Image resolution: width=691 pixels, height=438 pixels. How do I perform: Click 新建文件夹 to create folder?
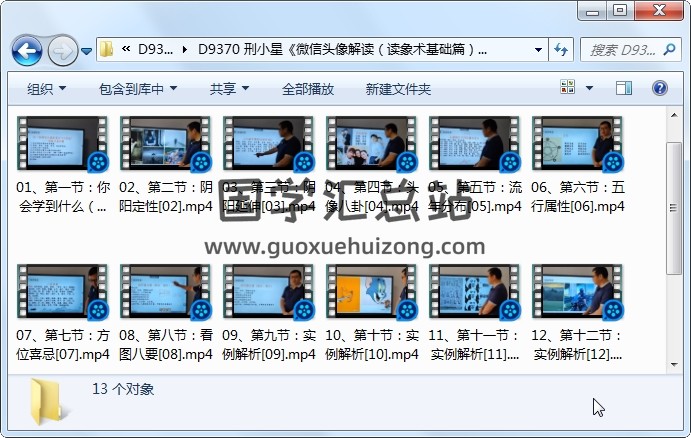tap(398, 89)
